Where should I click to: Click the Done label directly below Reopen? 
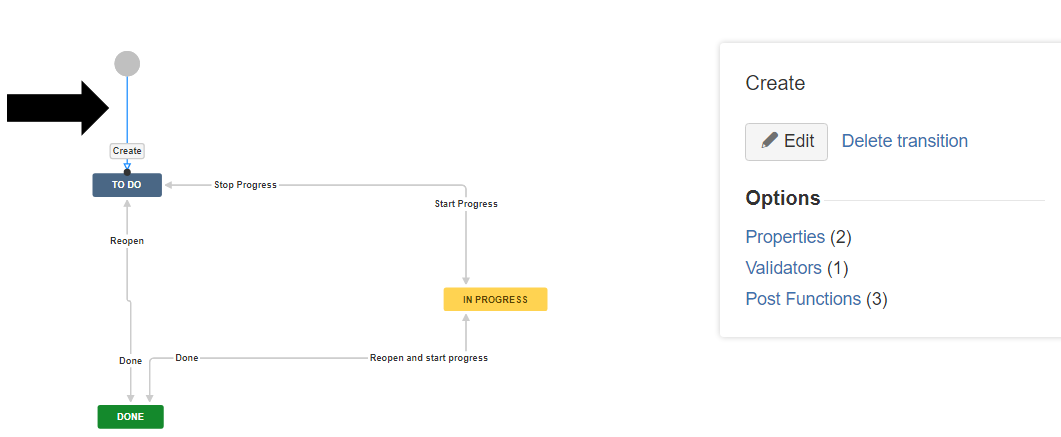coord(131,361)
